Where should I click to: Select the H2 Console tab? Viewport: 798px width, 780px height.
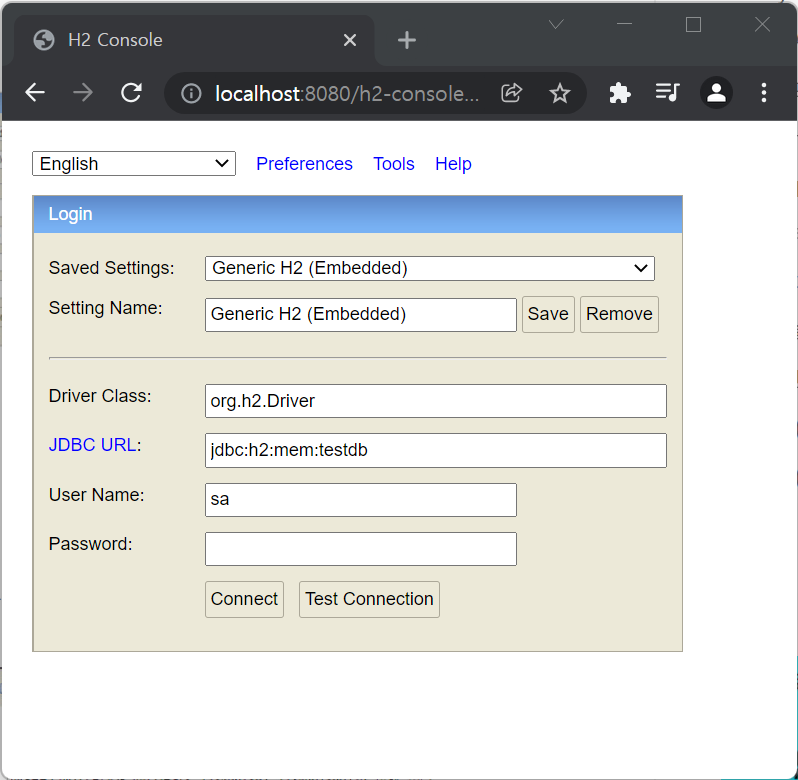(x=194, y=40)
